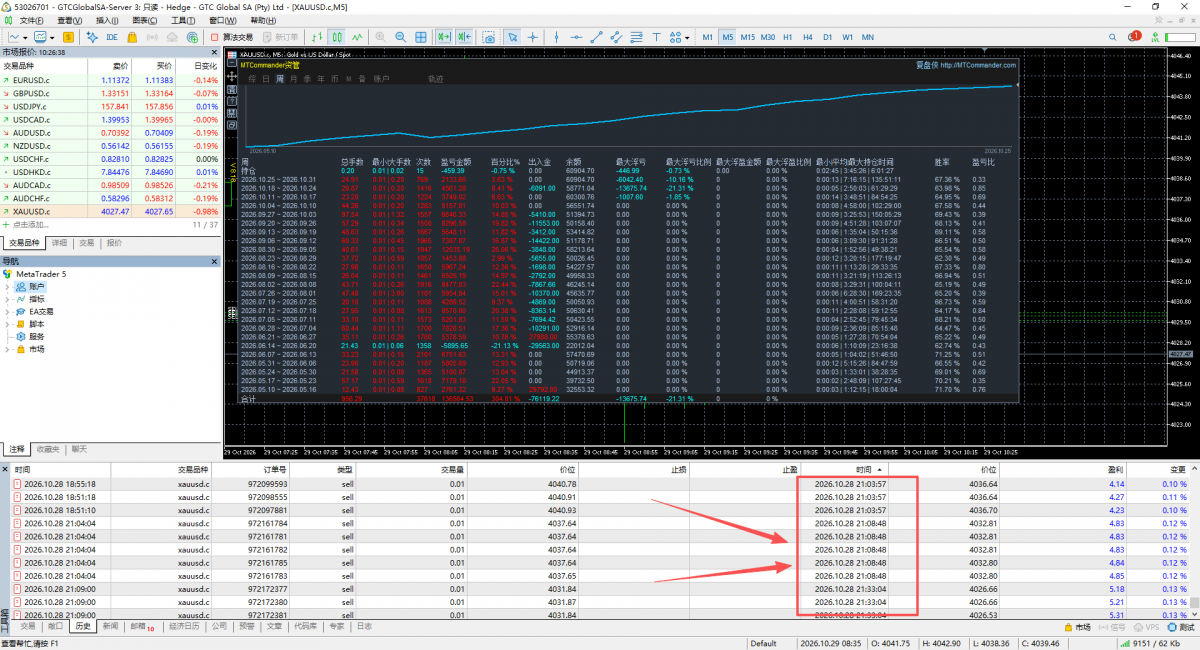The height and width of the screenshot is (650, 1200).
Task: Expand the 指标 node in Navigator tree
Action: coord(7,299)
